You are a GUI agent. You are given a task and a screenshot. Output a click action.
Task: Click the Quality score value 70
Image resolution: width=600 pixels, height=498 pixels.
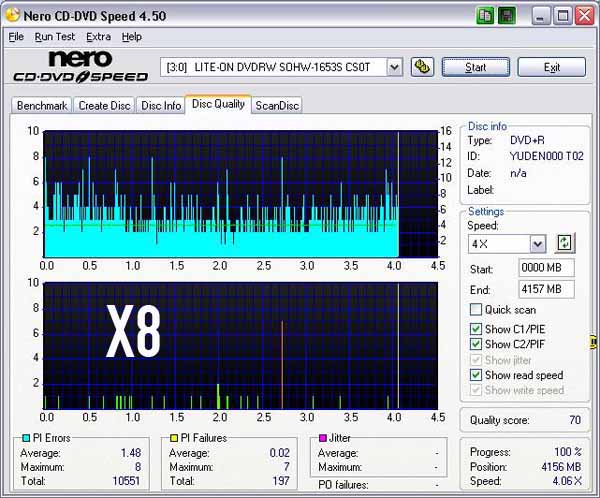(x=575, y=420)
